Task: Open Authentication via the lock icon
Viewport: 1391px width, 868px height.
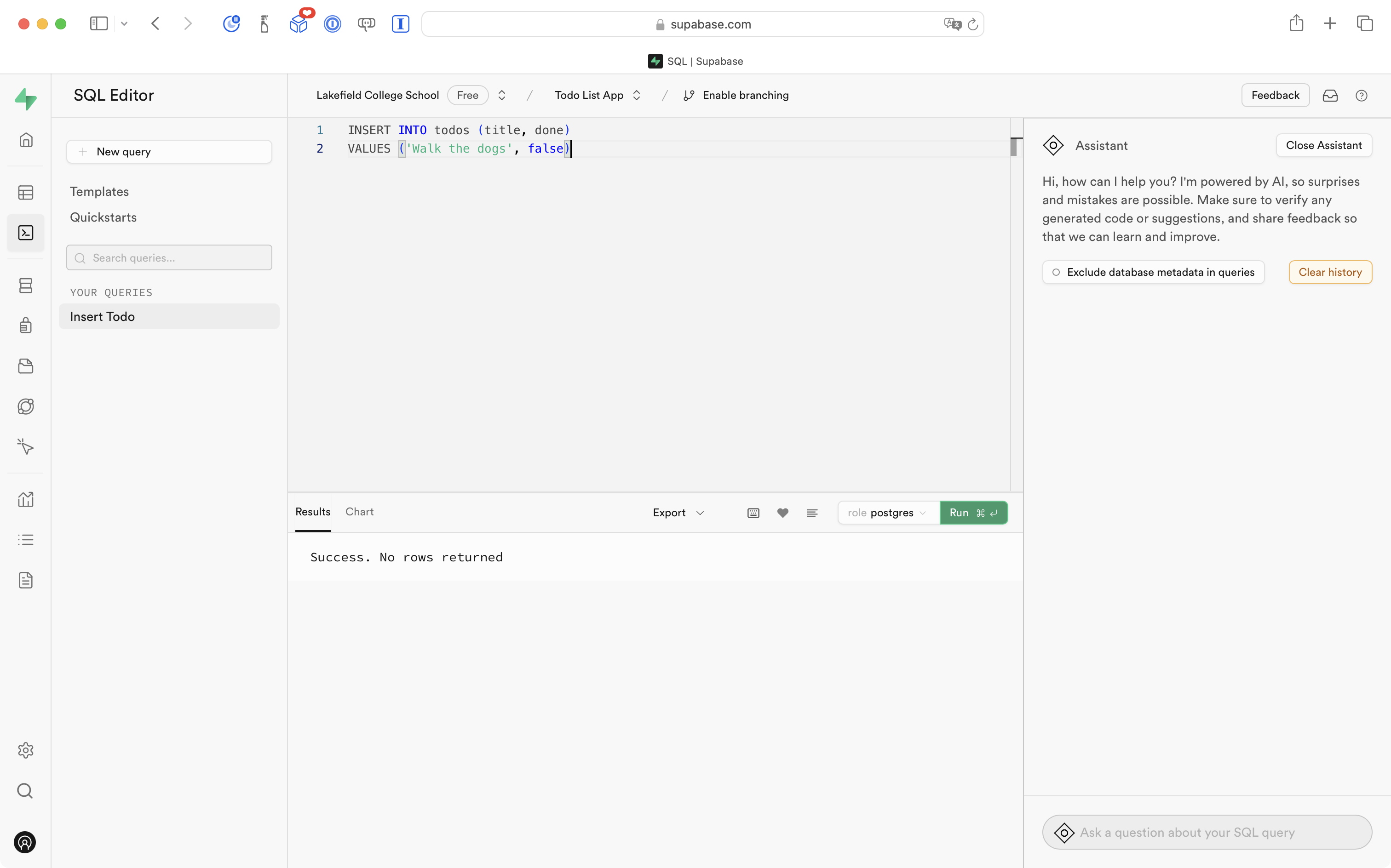Action: click(x=26, y=325)
